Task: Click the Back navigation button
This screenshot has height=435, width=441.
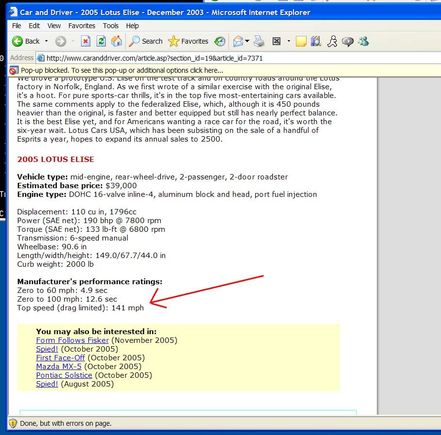Action: point(26,41)
